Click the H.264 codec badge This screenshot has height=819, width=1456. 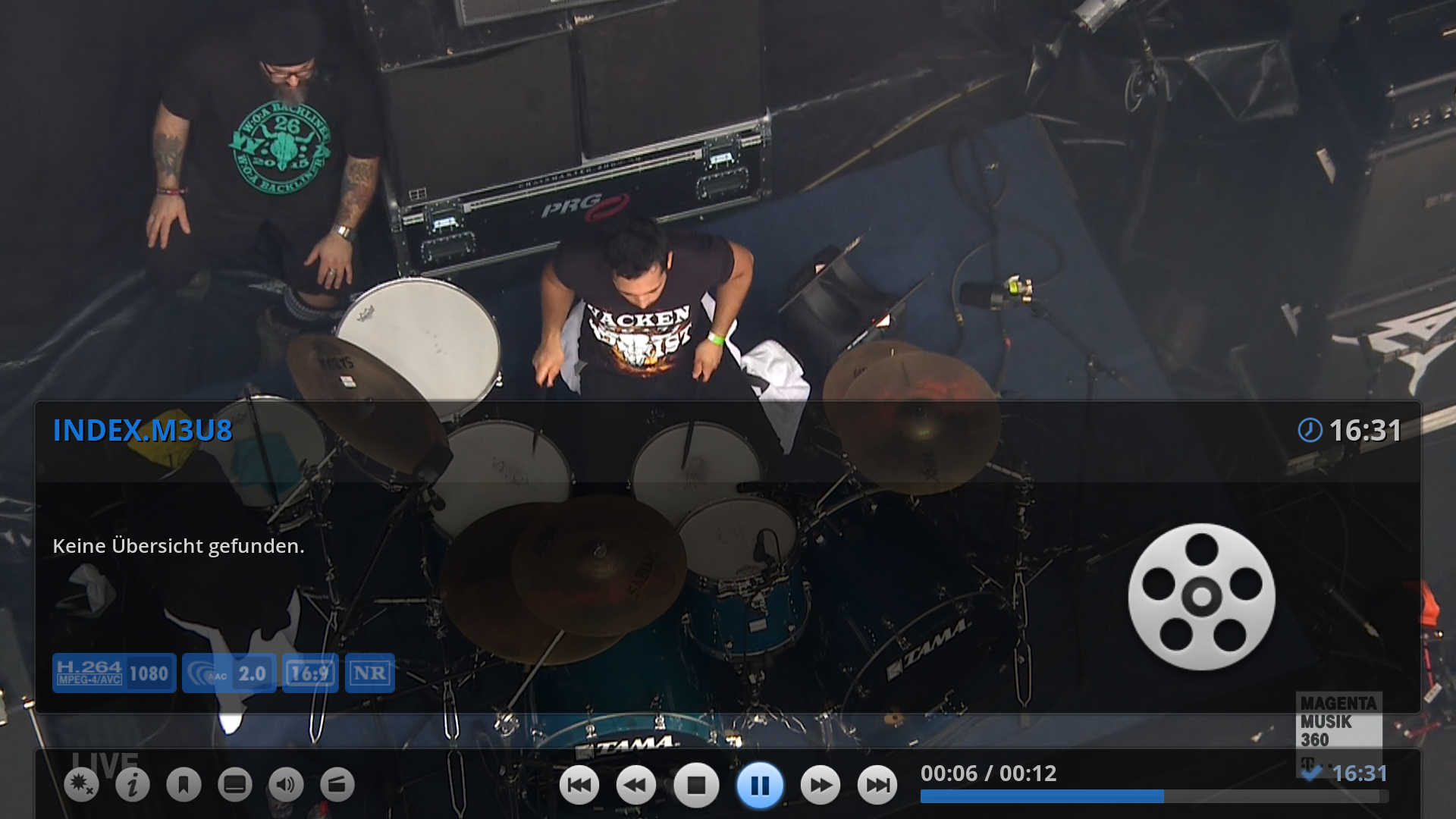(x=89, y=673)
